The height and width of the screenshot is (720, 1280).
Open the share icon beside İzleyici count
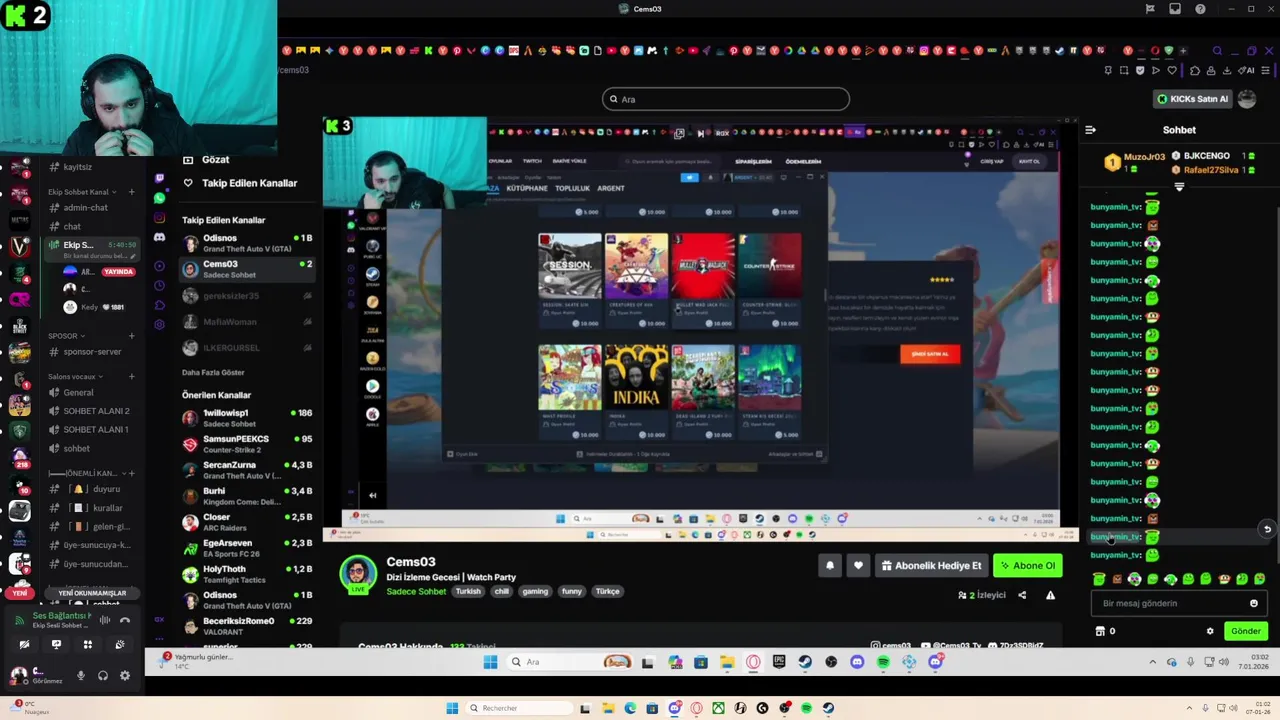tap(1022, 595)
